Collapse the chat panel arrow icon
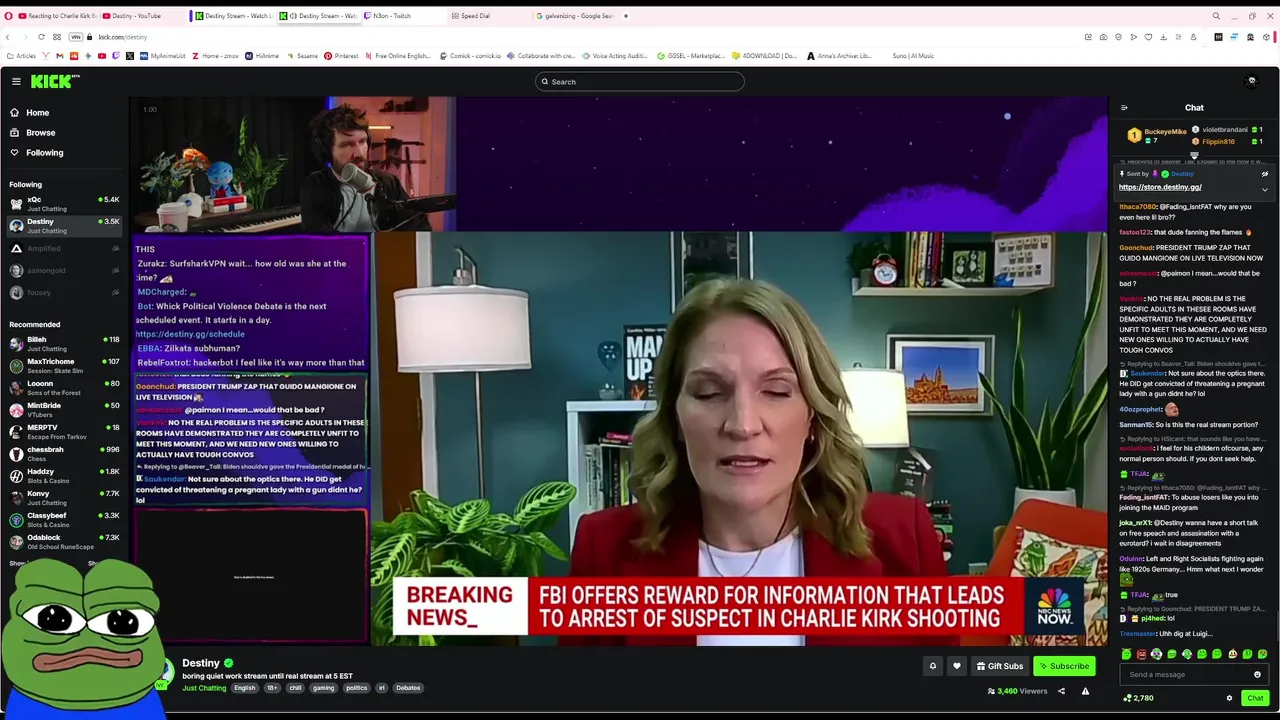This screenshot has height=720, width=1280. pyautogui.click(x=1124, y=108)
